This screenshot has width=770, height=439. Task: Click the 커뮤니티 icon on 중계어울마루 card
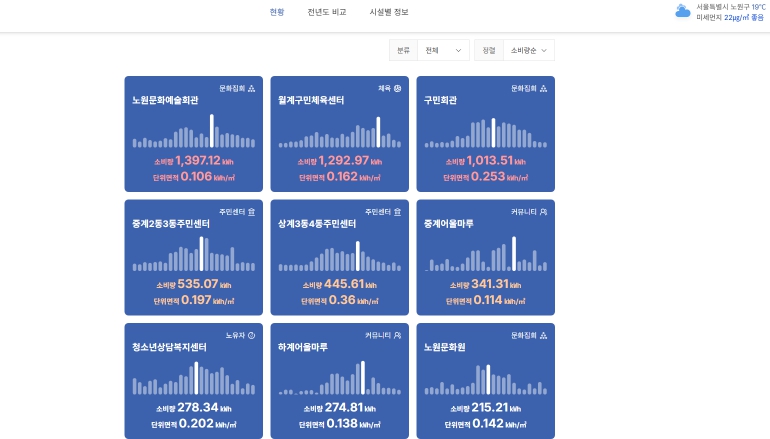tap(543, 212)
